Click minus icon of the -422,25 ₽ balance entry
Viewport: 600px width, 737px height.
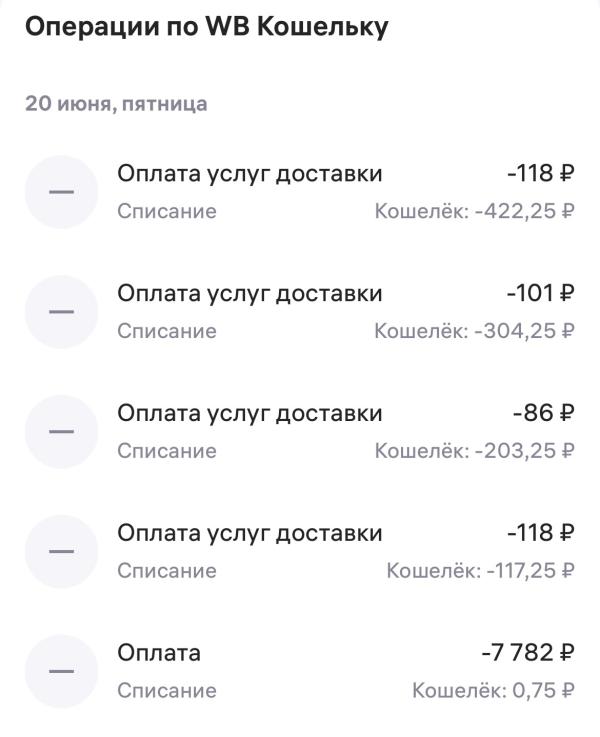61,192
